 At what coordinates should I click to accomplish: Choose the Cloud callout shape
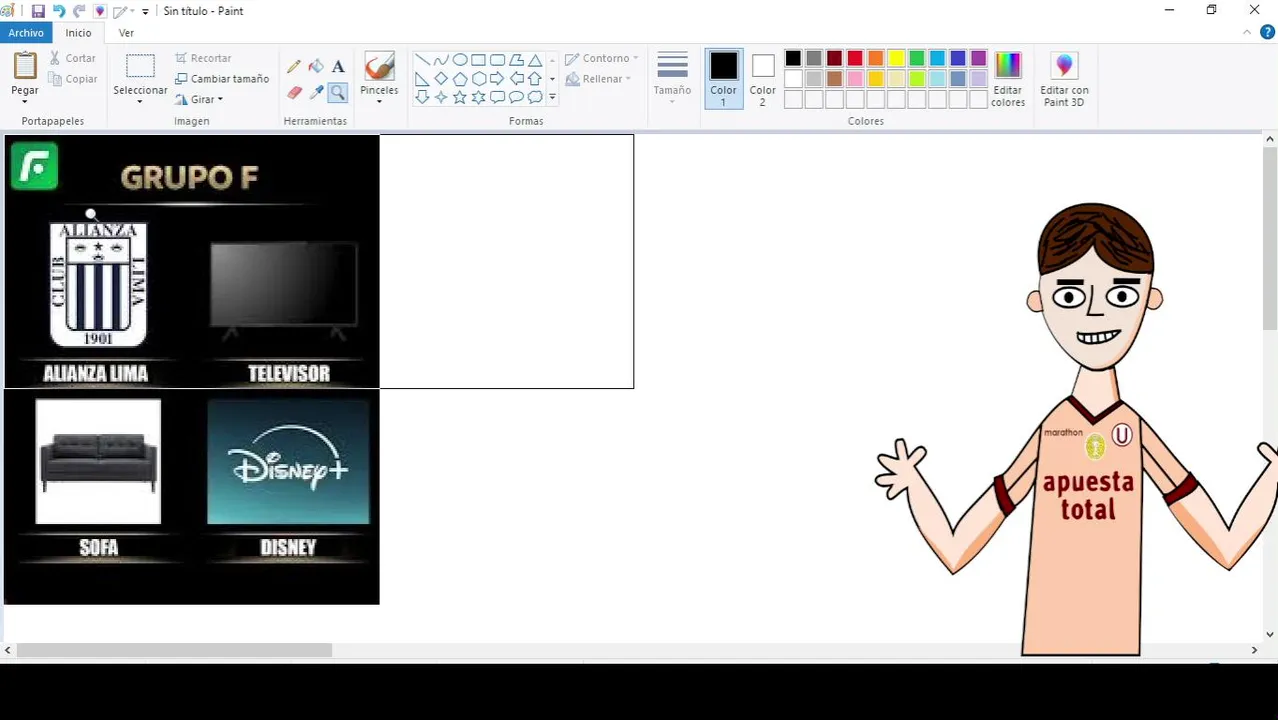(x=535, y=97)
